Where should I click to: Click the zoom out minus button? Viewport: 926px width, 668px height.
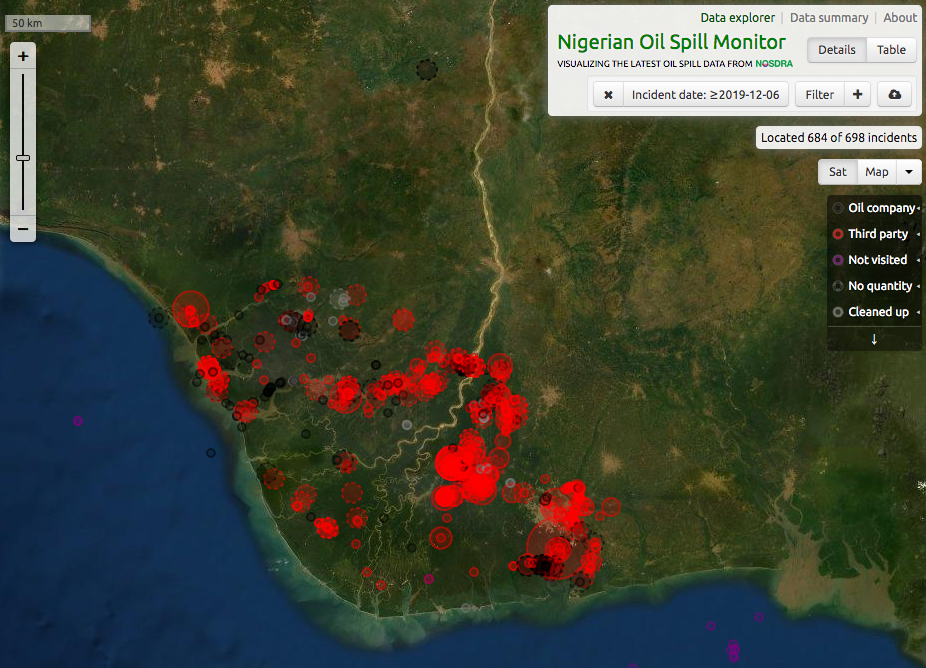coord(23,229)
